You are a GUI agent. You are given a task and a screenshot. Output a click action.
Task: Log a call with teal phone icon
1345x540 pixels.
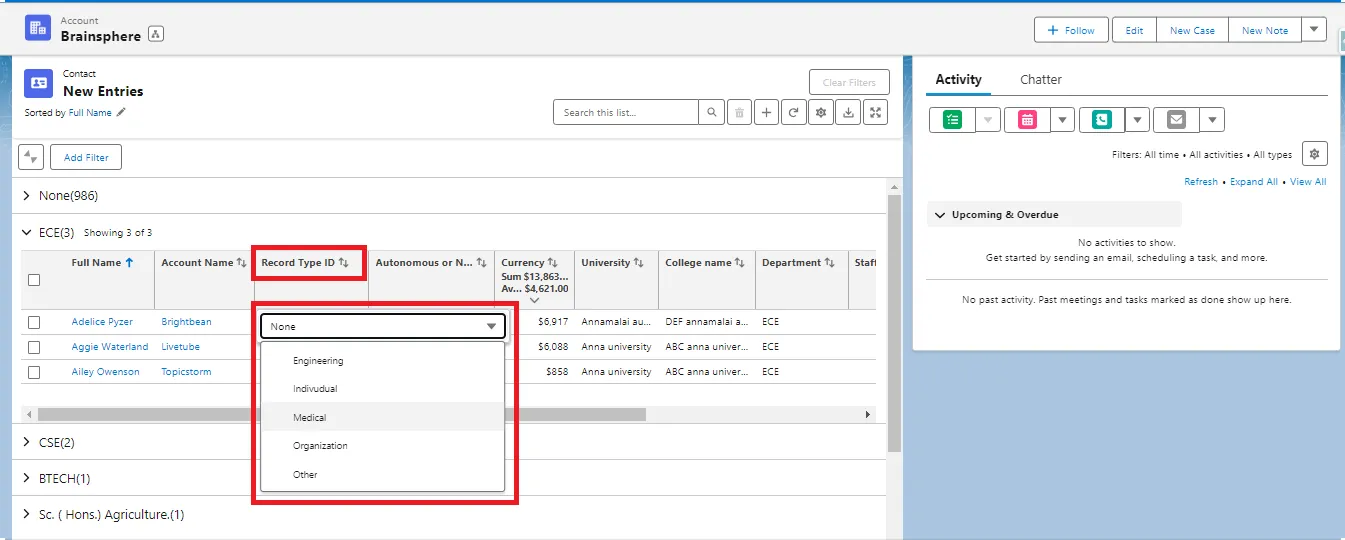pos(1102,120)
